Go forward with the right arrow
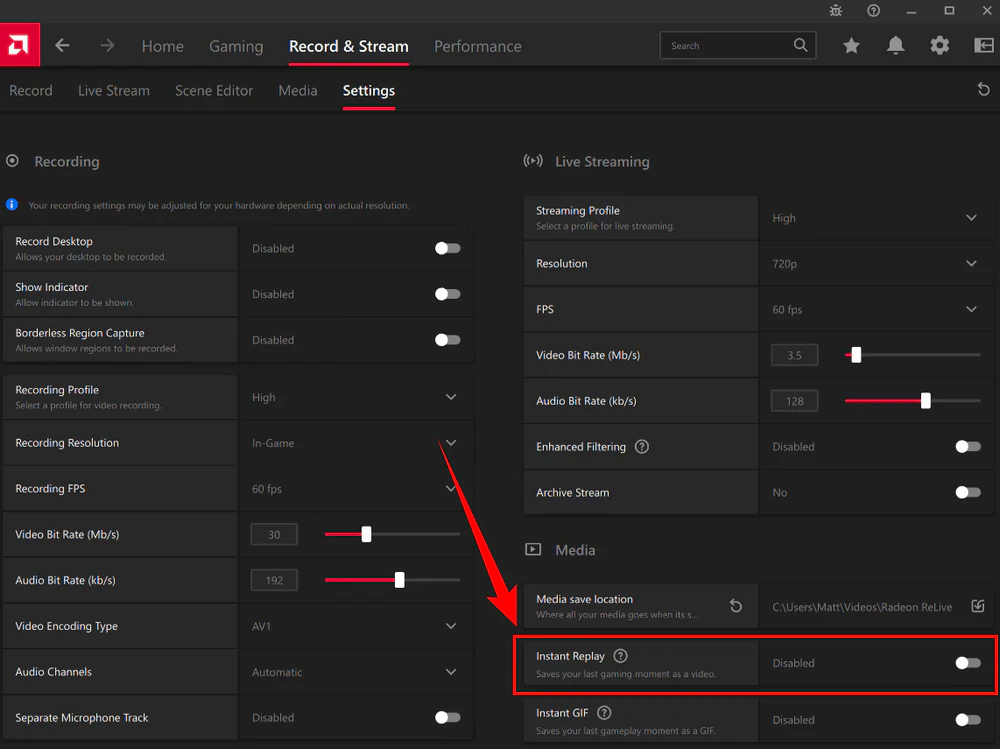This screenshot has width=1000, height=749. (x=107, y=45)
